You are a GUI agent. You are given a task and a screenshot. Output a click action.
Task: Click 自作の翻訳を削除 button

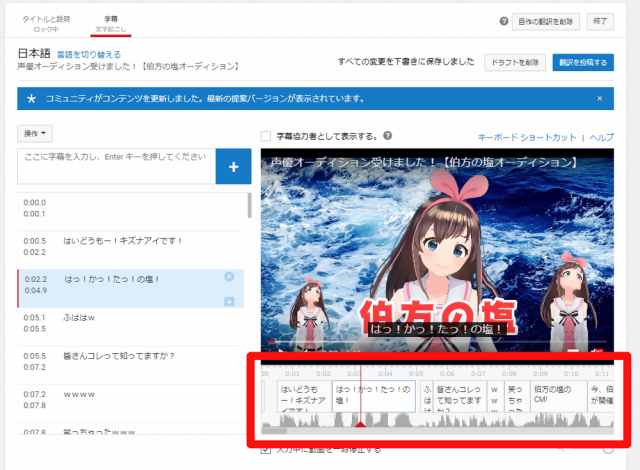coord(546,21)
